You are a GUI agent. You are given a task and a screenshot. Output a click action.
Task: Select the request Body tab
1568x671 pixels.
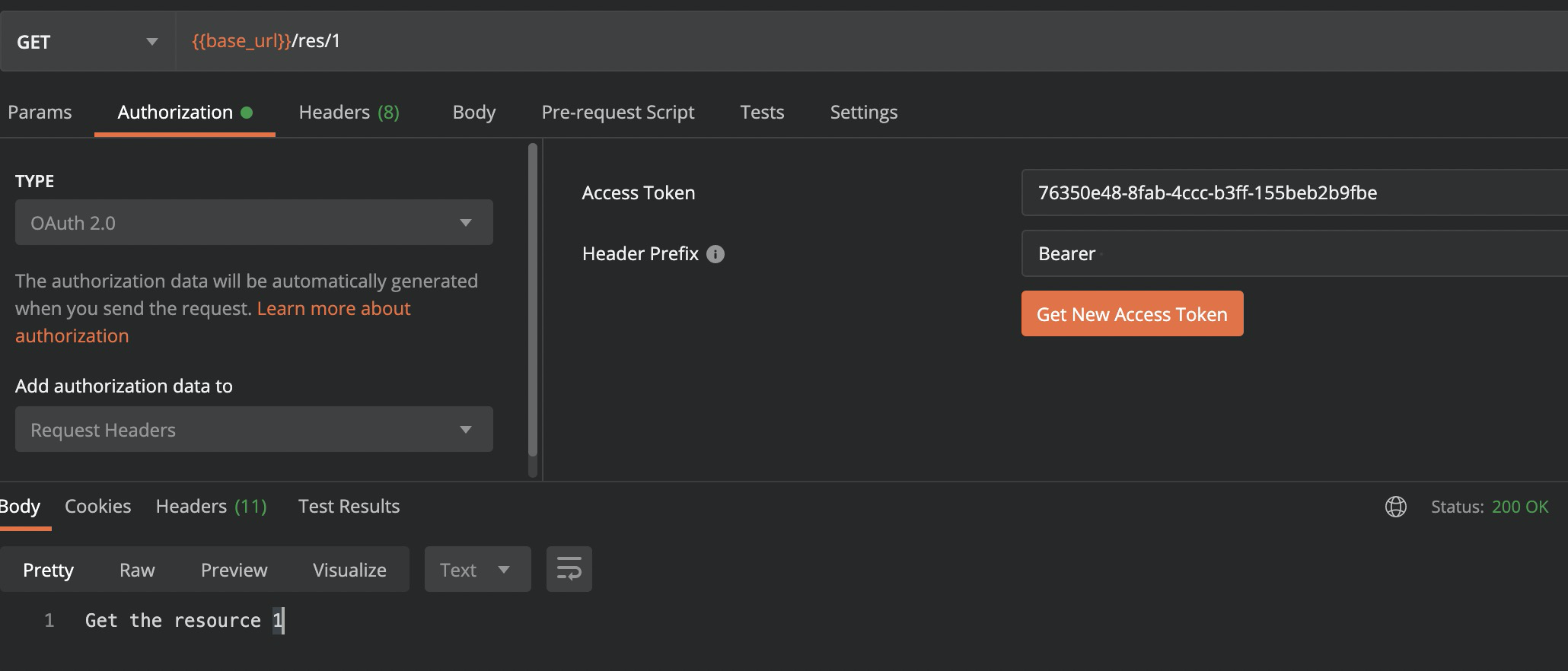pyautogui.click(x=473, y=113)
